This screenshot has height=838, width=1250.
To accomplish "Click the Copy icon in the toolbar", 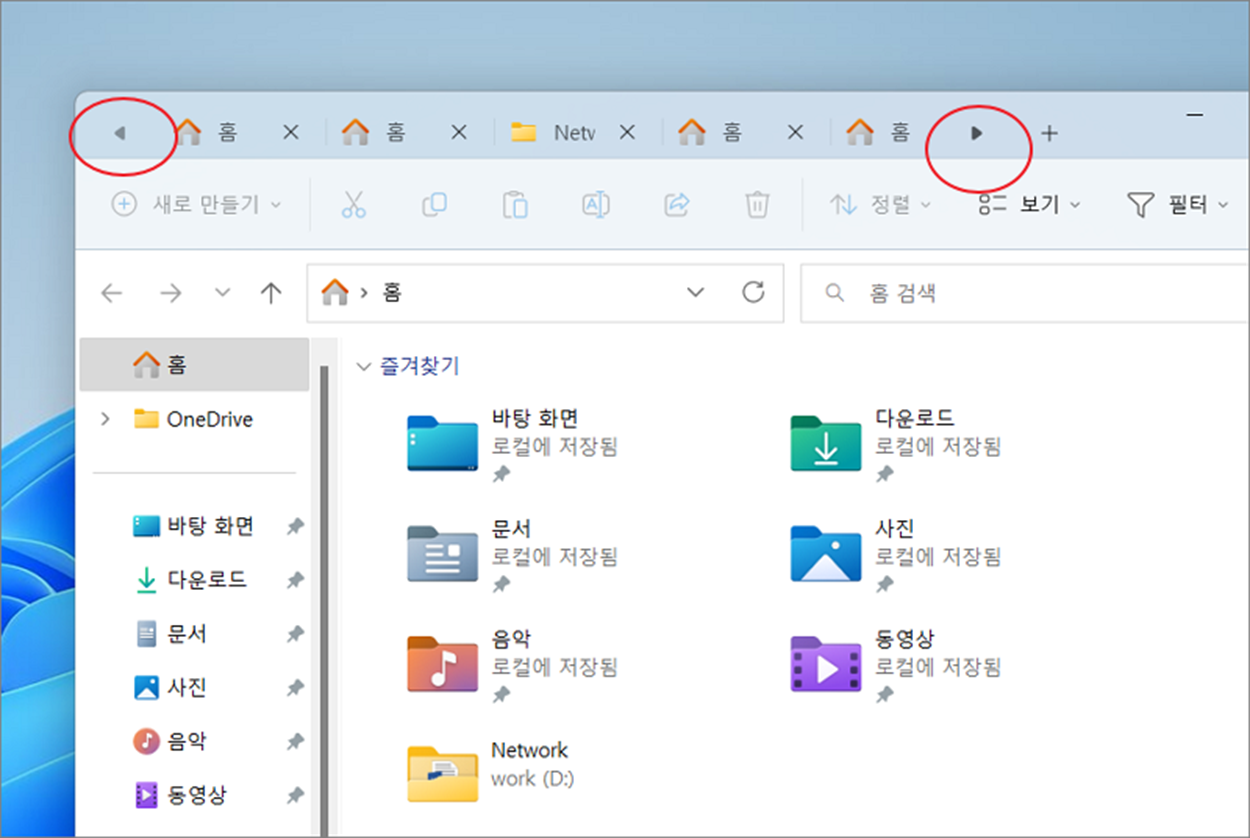I will (x=434, y=205).
